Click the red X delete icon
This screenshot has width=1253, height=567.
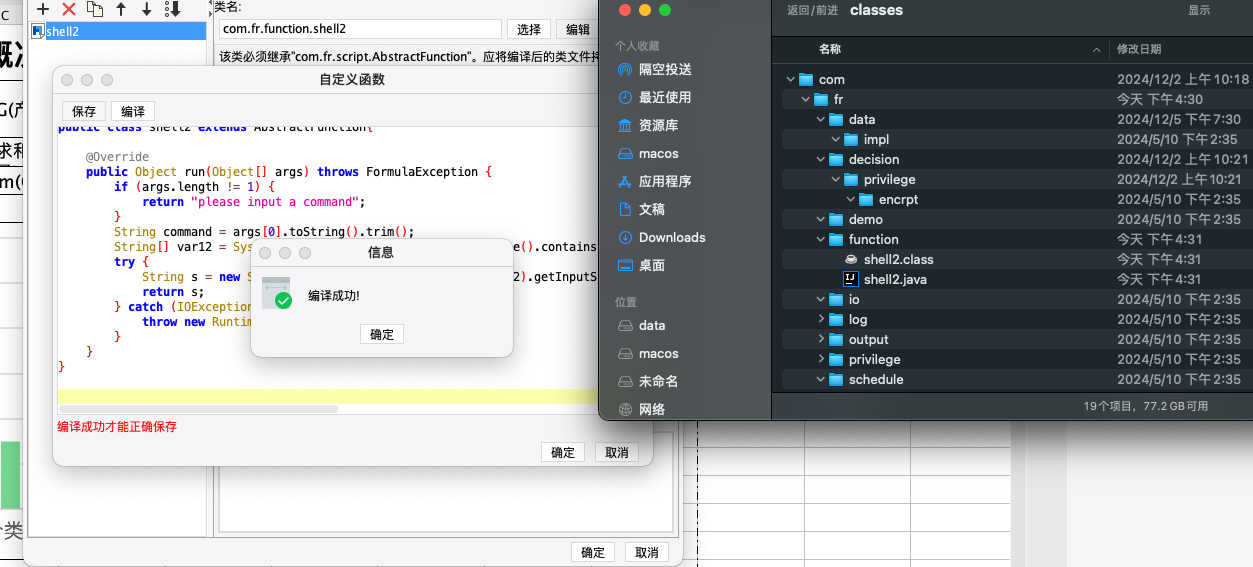(69, 9)
